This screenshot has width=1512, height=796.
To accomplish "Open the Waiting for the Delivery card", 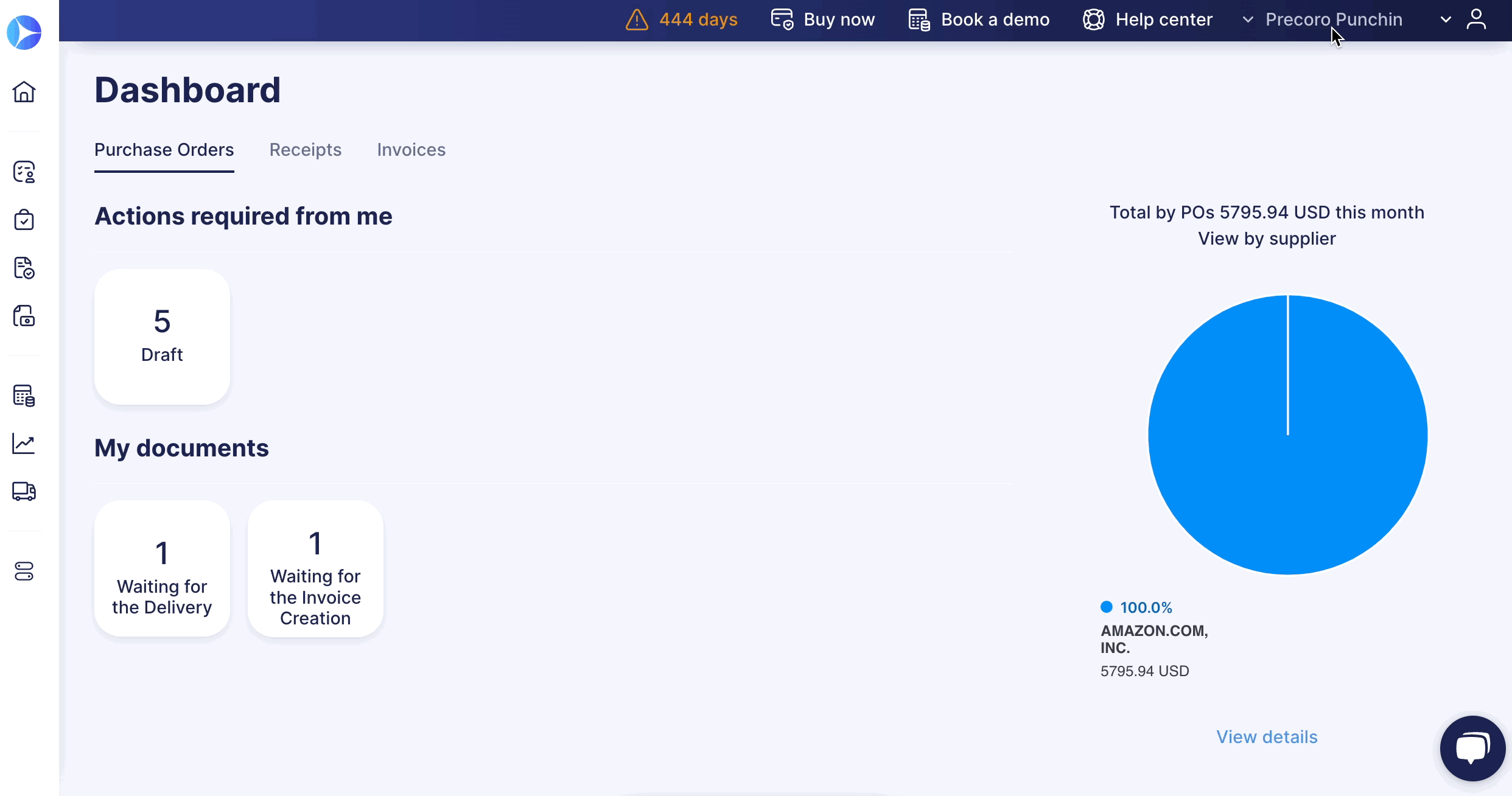I will coord(162,568).
